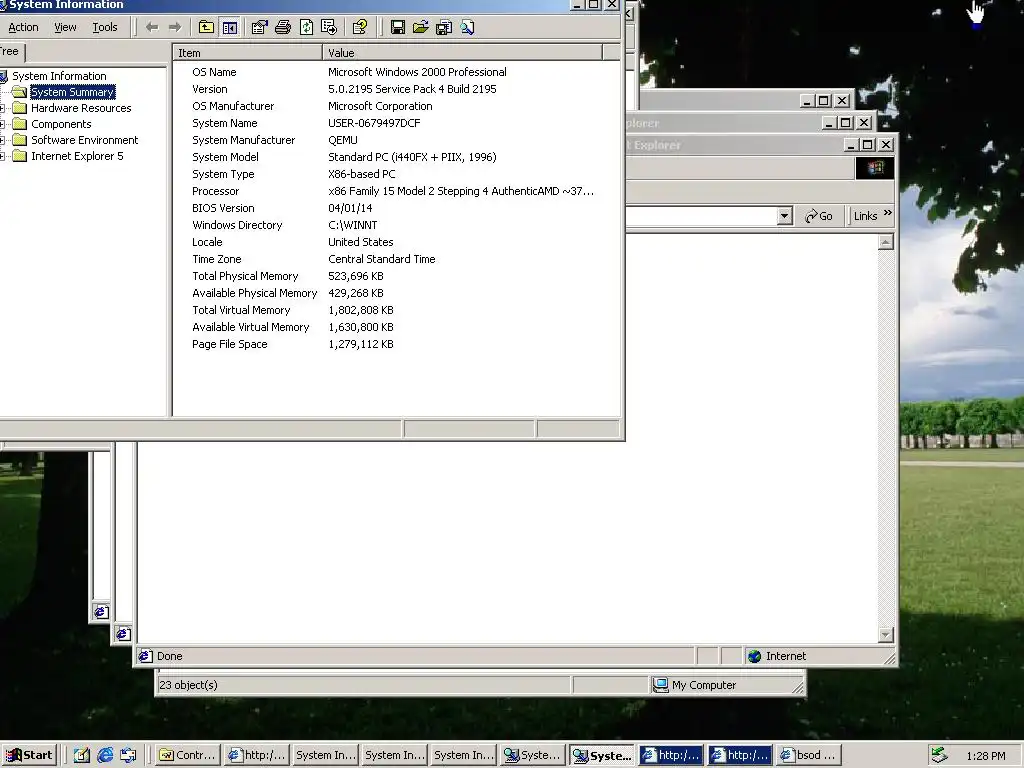The width and height of the screenshot is (1024, 768).
Task: Click the Up one level folder icon
Action: 206,27
